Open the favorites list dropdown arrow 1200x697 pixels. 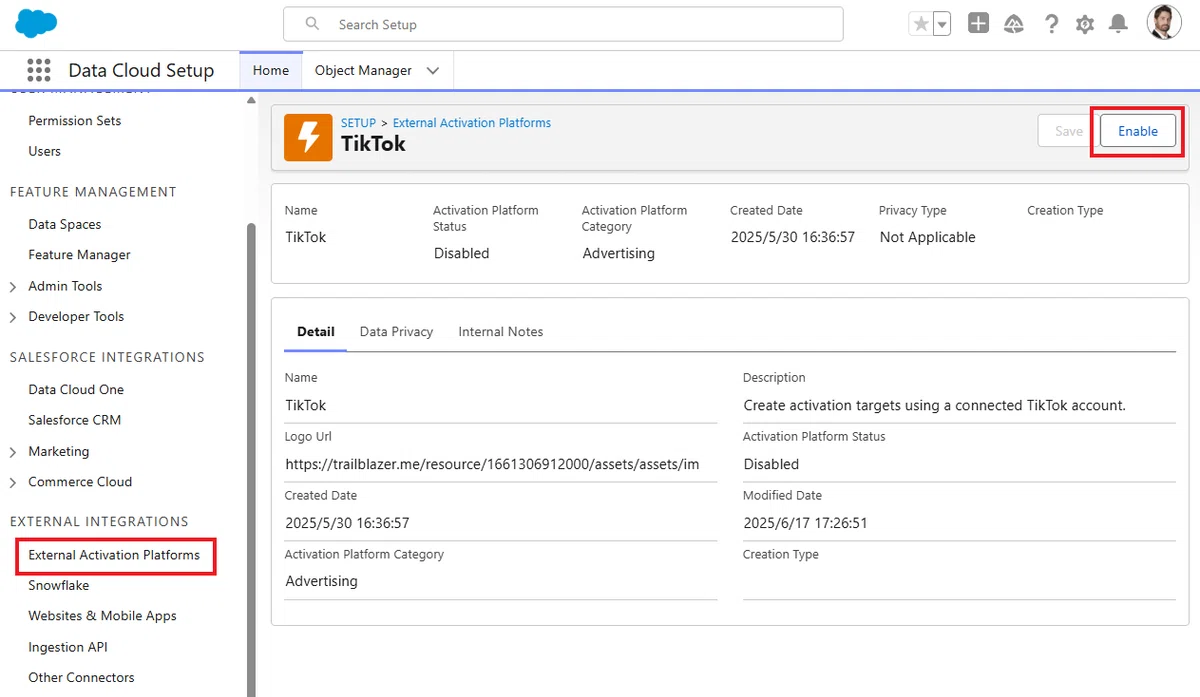coord(942,24)
